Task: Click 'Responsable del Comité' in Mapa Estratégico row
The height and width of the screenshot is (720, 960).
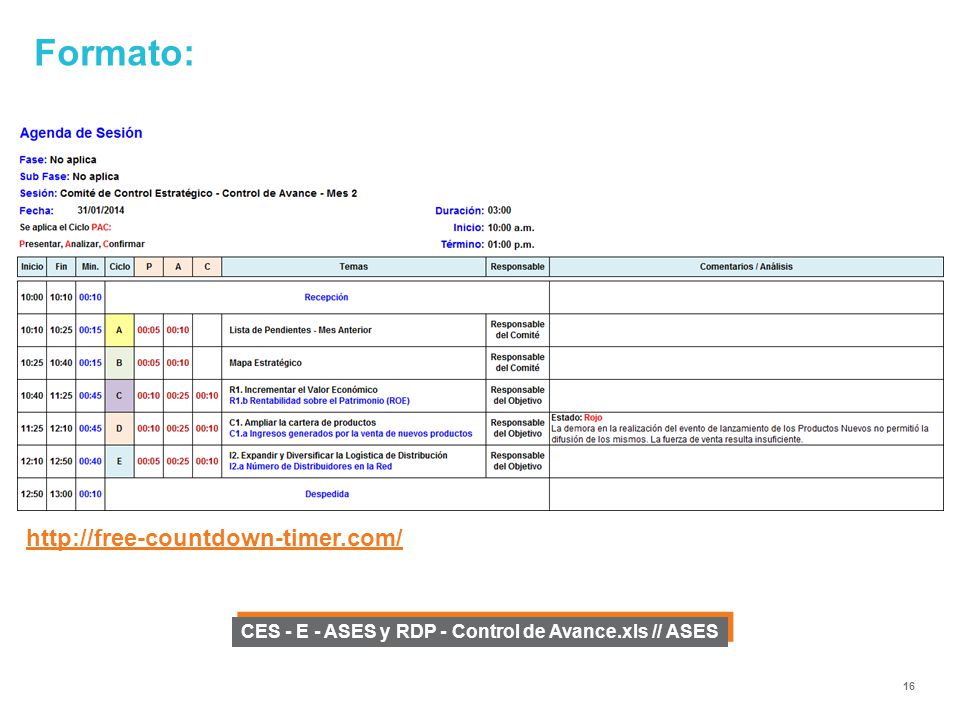Action: 517,362
